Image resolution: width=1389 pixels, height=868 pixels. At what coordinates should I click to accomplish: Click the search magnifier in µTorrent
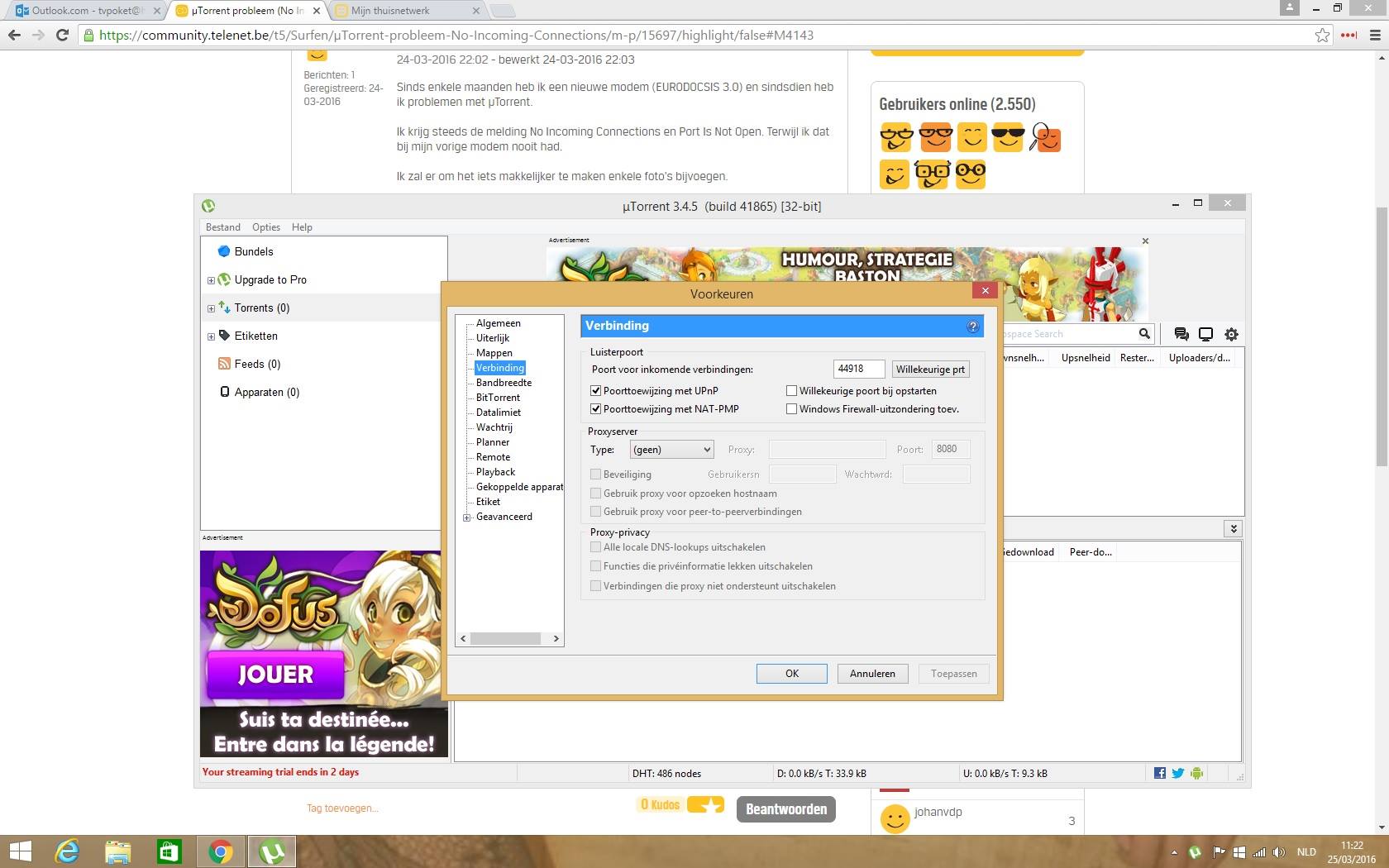click(x=1144, y=334)
